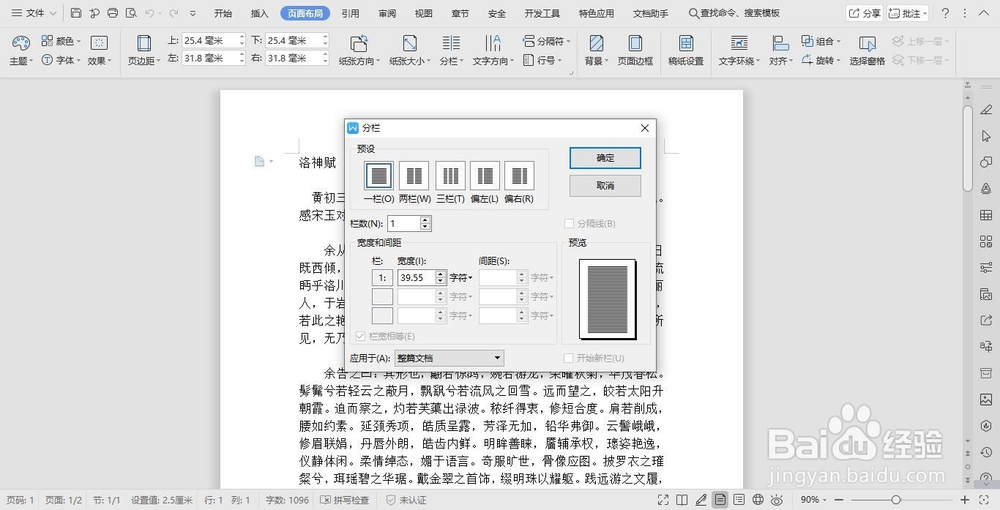1000x510 pixels.
Task: Click the right margin 右 input field
Action: pos(293,58)
